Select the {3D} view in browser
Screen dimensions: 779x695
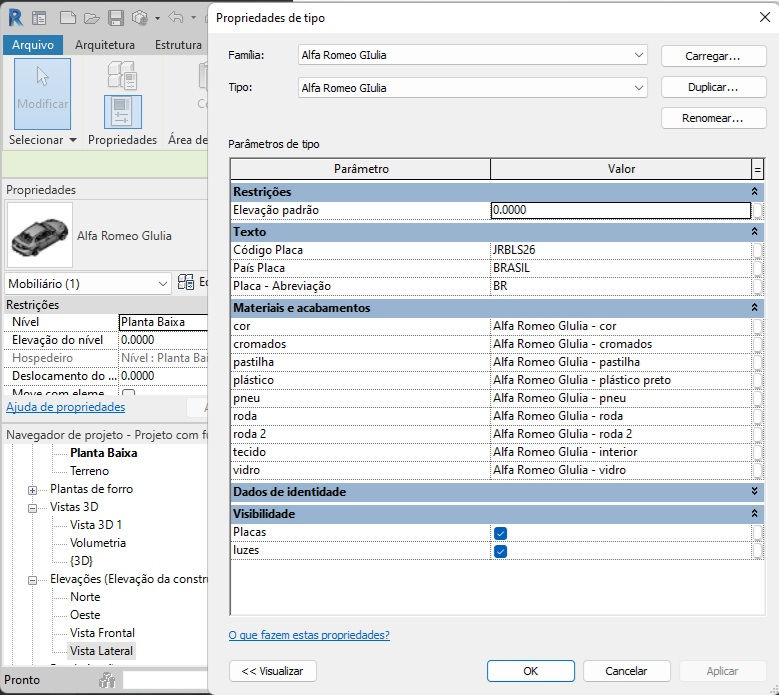[x=81, y=561]
